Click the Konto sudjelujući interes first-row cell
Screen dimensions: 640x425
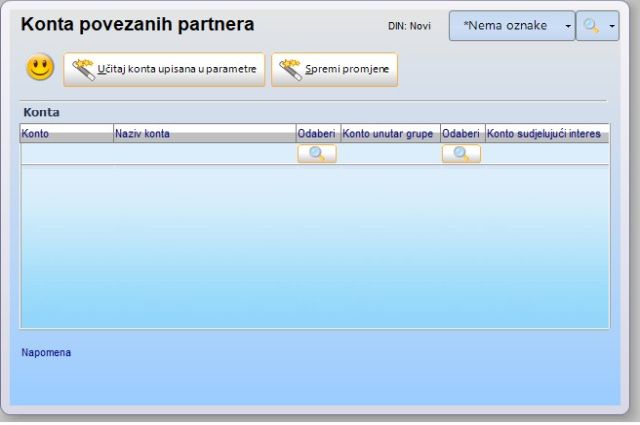pos(546,154)
